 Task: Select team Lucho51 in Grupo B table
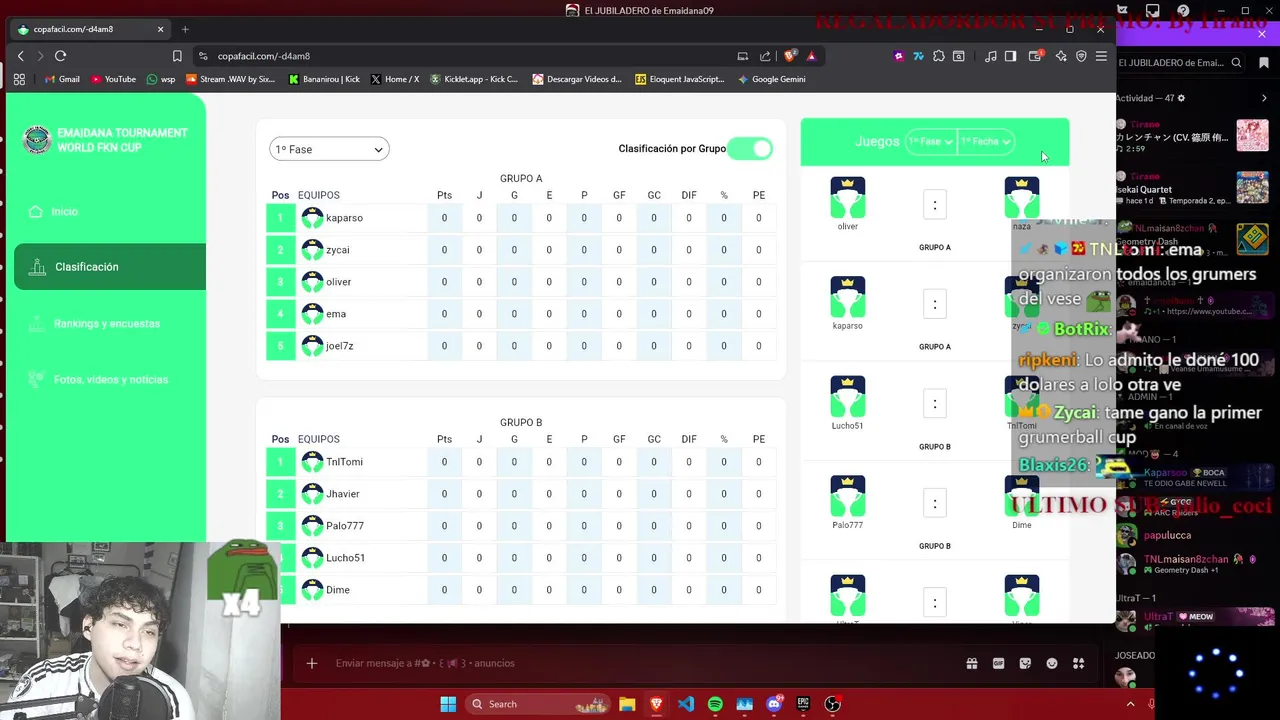tap(346, 558)
